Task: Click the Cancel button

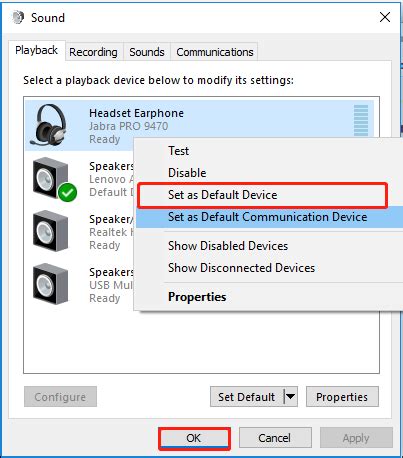Action: coord(275,438)
